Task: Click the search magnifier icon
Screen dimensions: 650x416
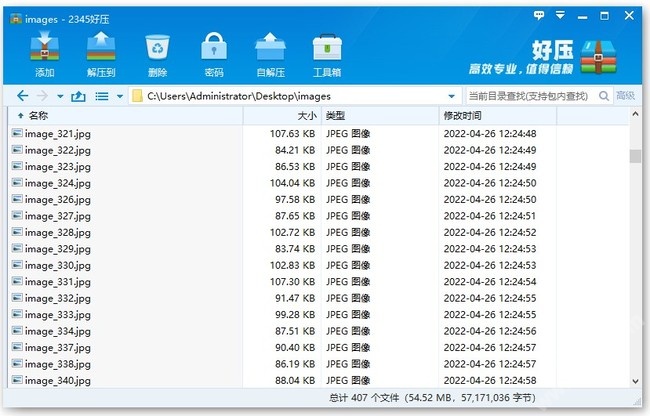Action: click(603, 96)
